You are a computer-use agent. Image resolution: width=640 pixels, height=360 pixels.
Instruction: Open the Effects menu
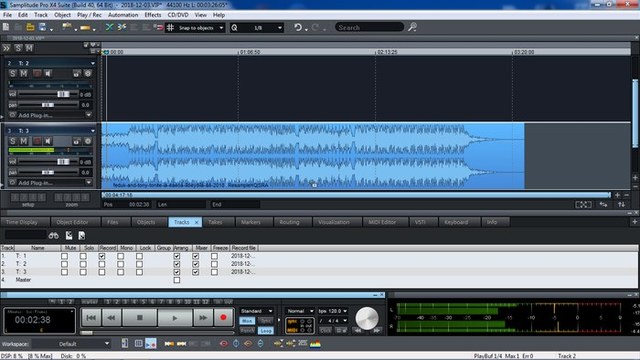(153, 15)
